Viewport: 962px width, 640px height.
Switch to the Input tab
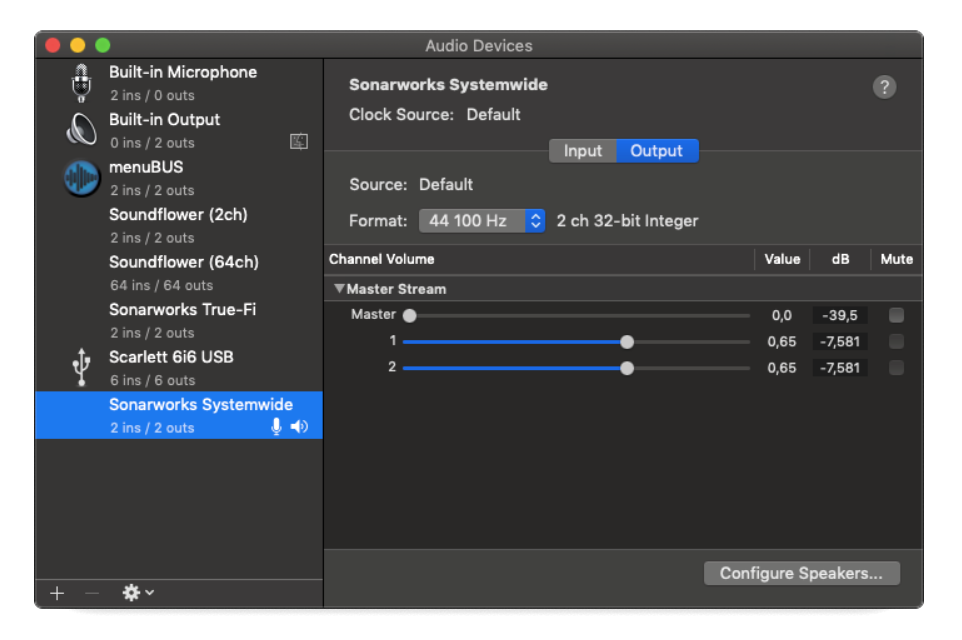tap(582, 151)
